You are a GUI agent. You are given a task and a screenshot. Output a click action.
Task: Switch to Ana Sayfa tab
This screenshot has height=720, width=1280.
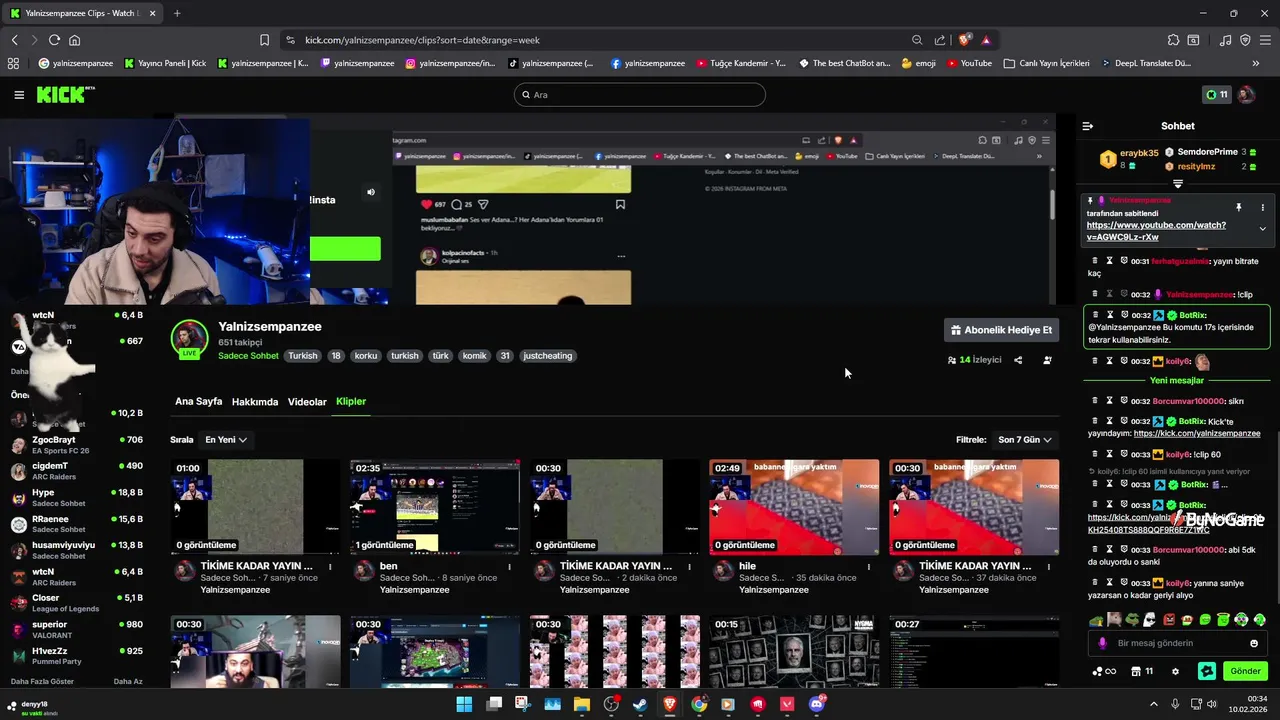coord(198,401)
